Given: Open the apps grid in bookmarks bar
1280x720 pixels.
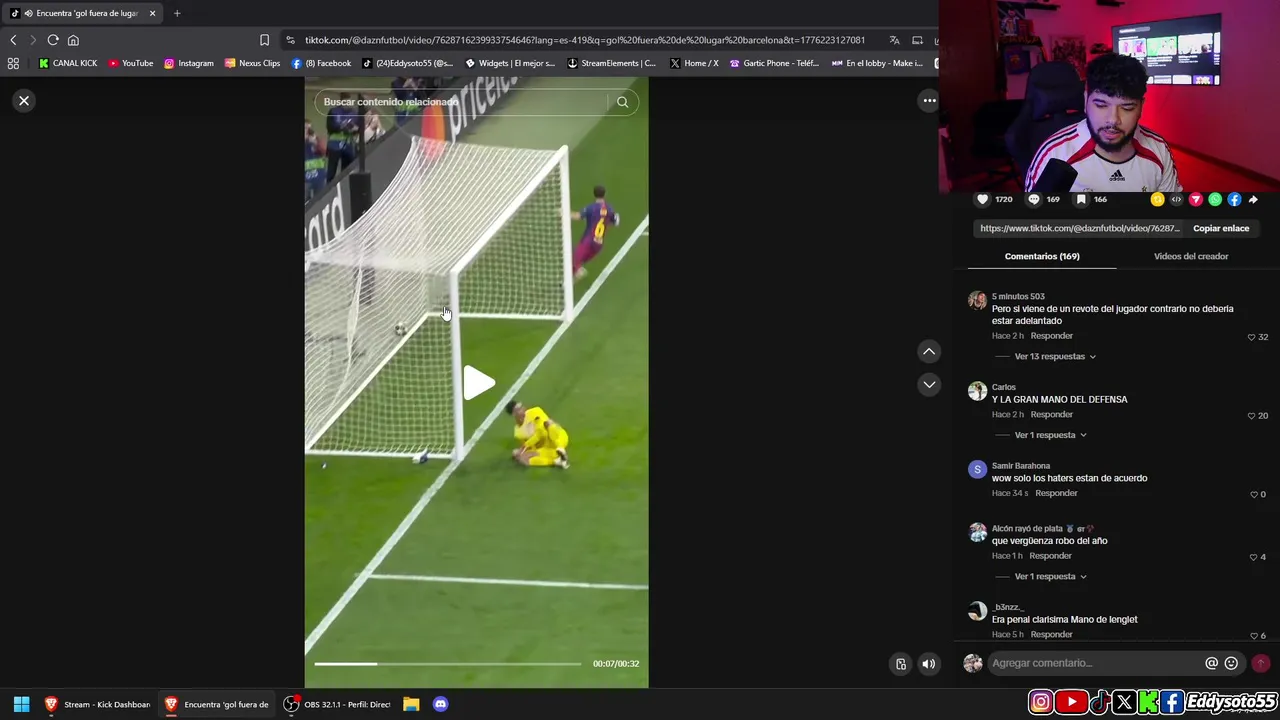Looking at the screenshot, I should pyautogui.click(x=13, y=63).
